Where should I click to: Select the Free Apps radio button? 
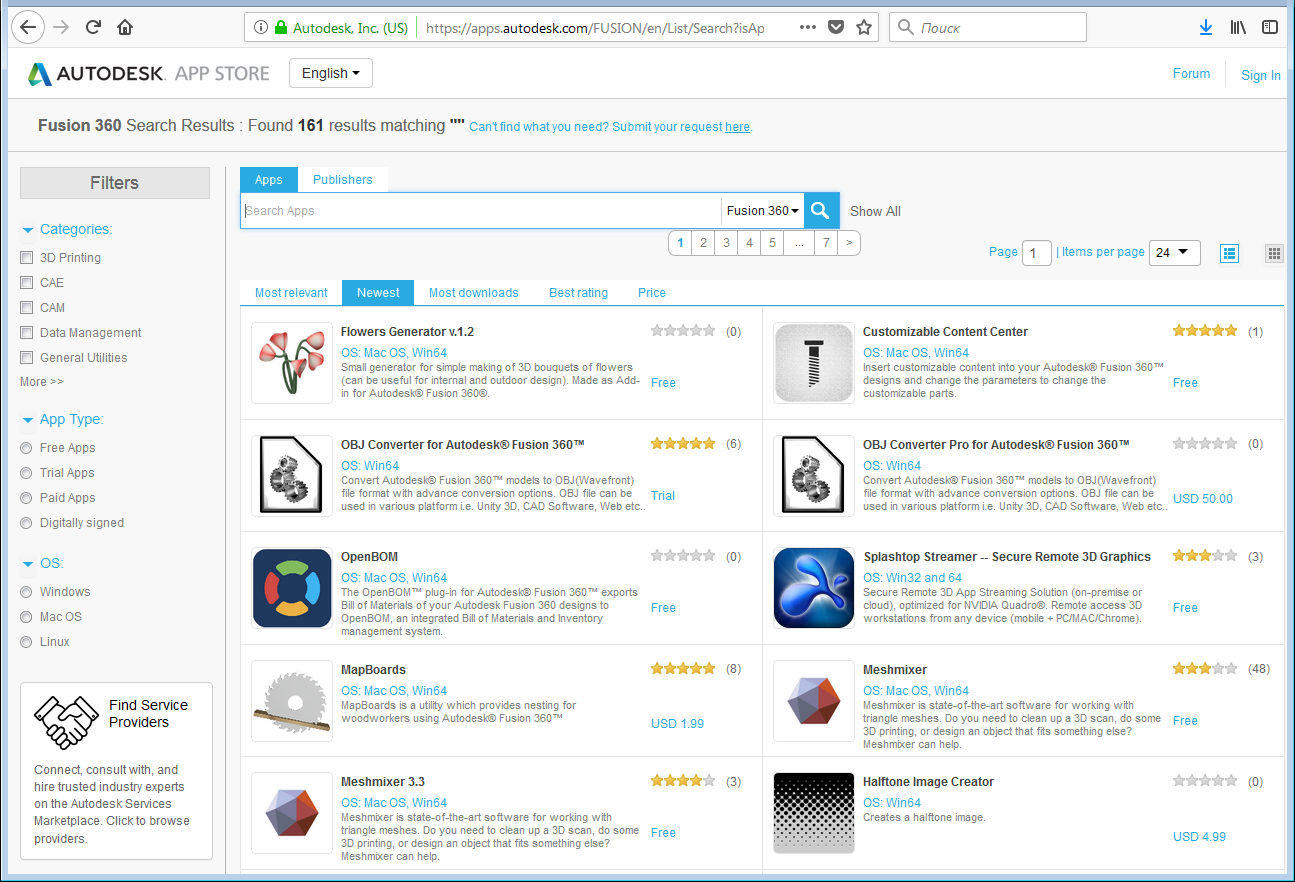27,448
